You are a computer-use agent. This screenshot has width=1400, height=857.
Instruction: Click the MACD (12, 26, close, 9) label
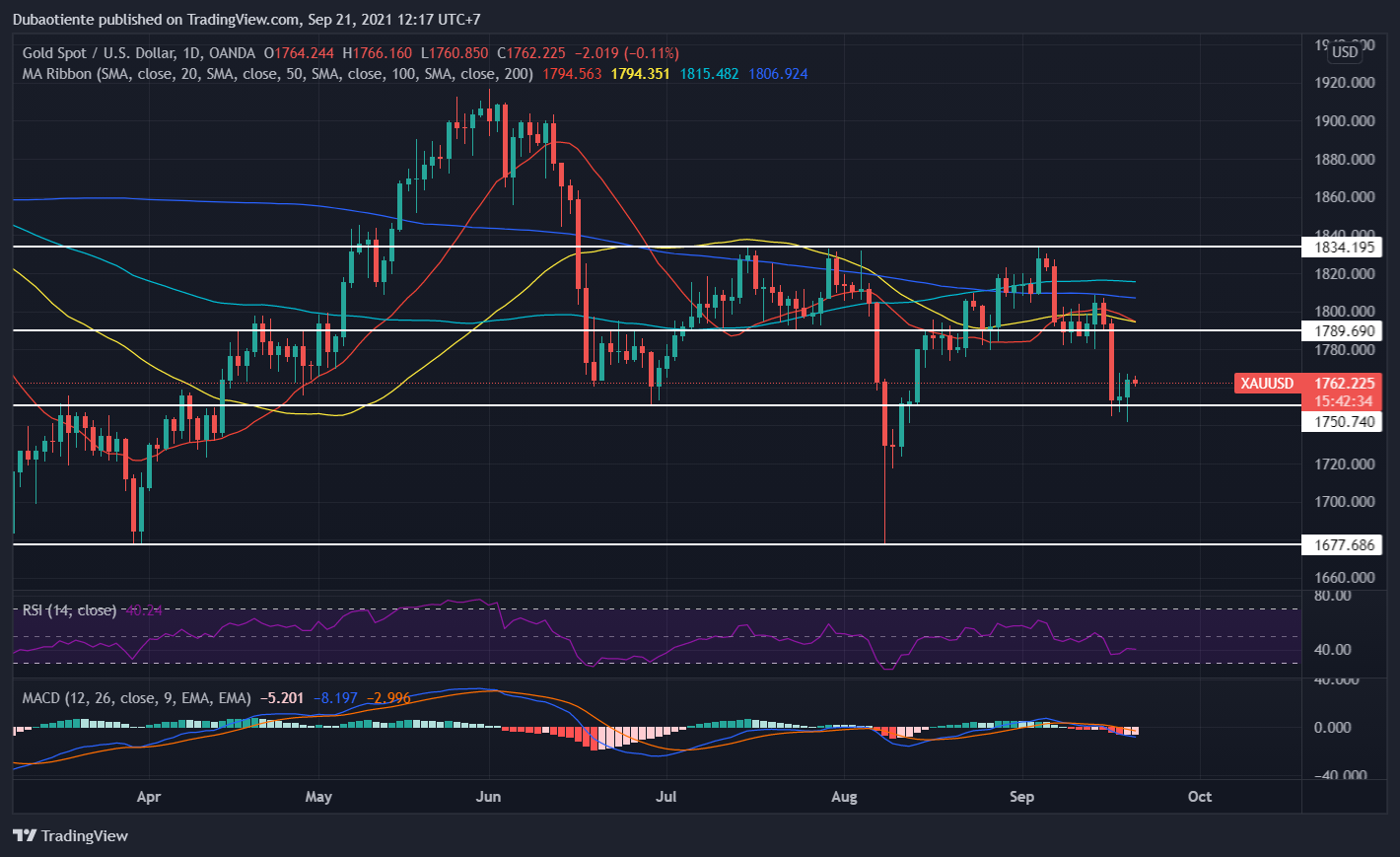click(x=136, y=698)
